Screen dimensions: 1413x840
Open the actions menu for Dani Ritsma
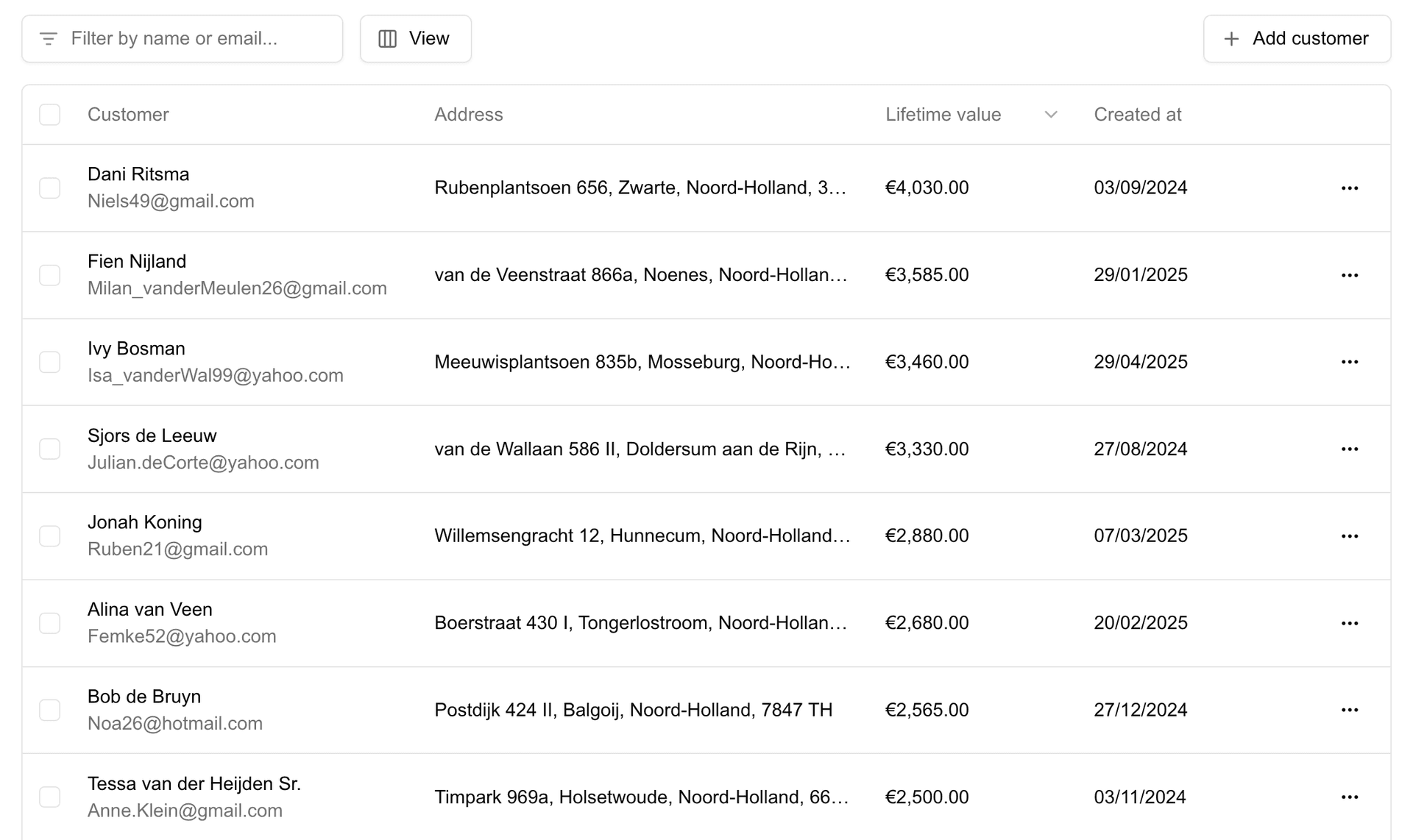click(1350, 188)
